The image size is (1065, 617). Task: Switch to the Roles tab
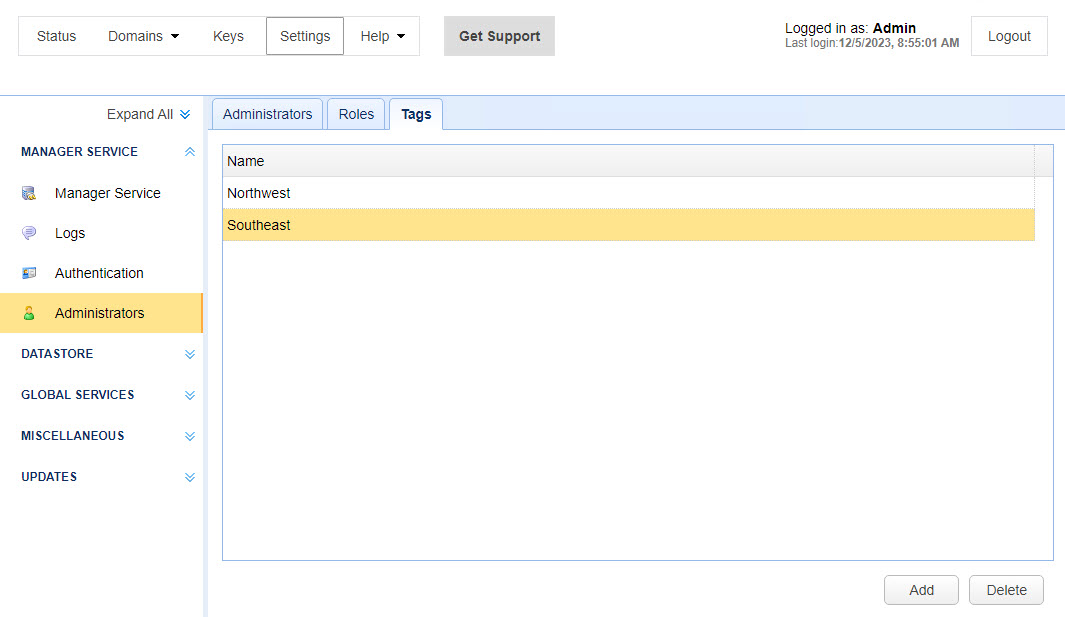coord(356,114)
